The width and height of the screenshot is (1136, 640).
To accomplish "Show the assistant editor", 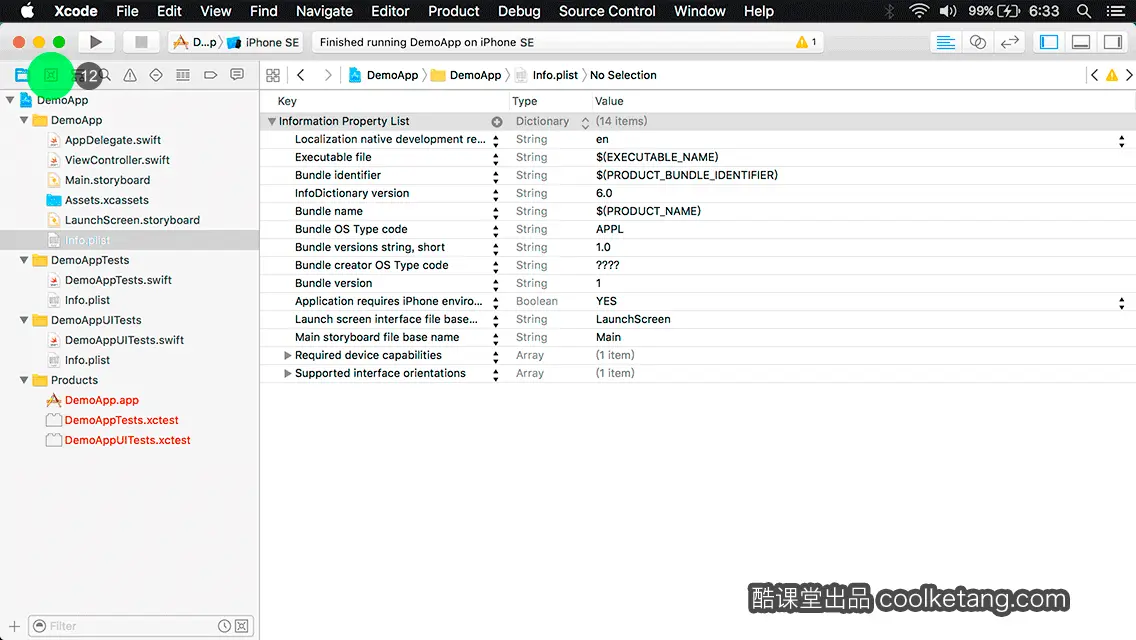I will pos(977,42).
